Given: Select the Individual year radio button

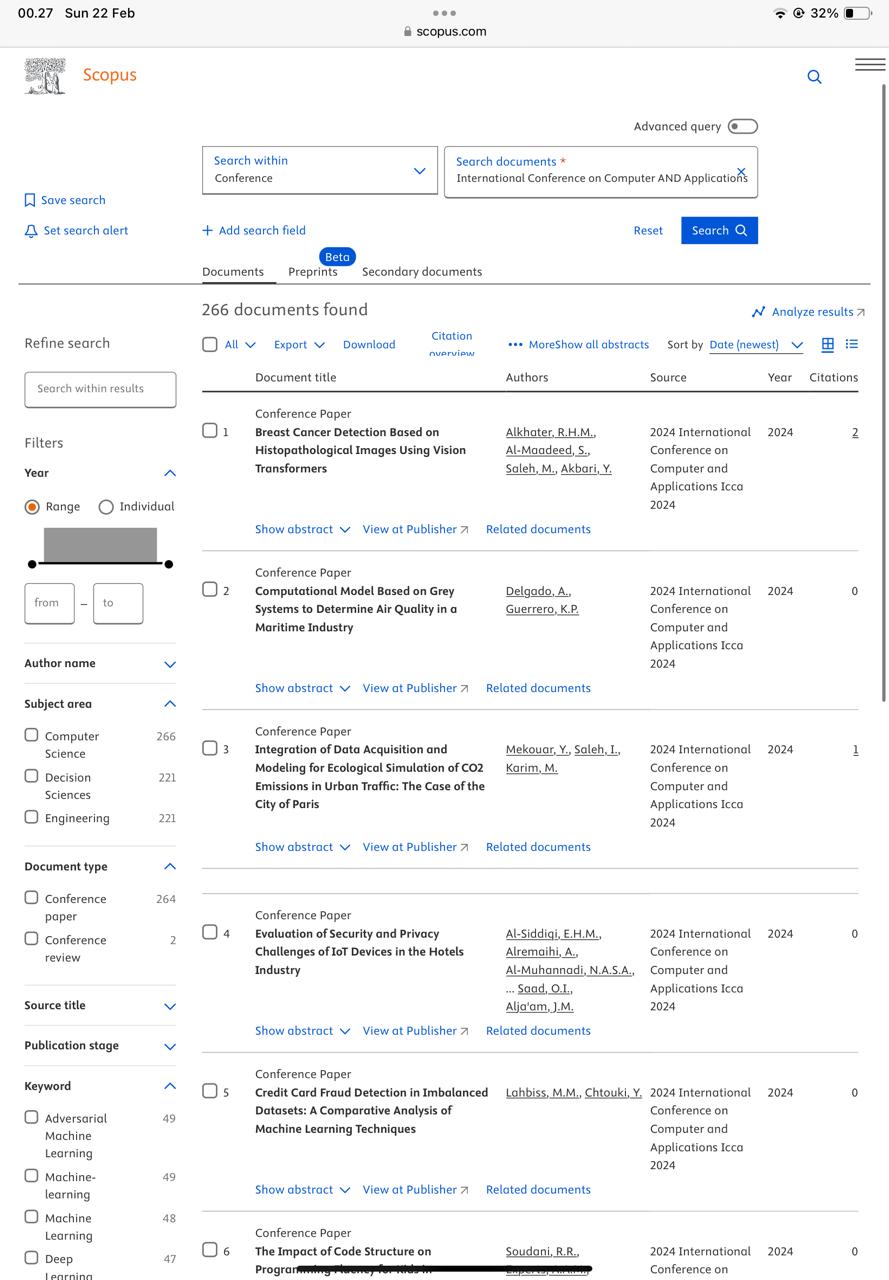Looking at the screenshot, I should (106, 507).
